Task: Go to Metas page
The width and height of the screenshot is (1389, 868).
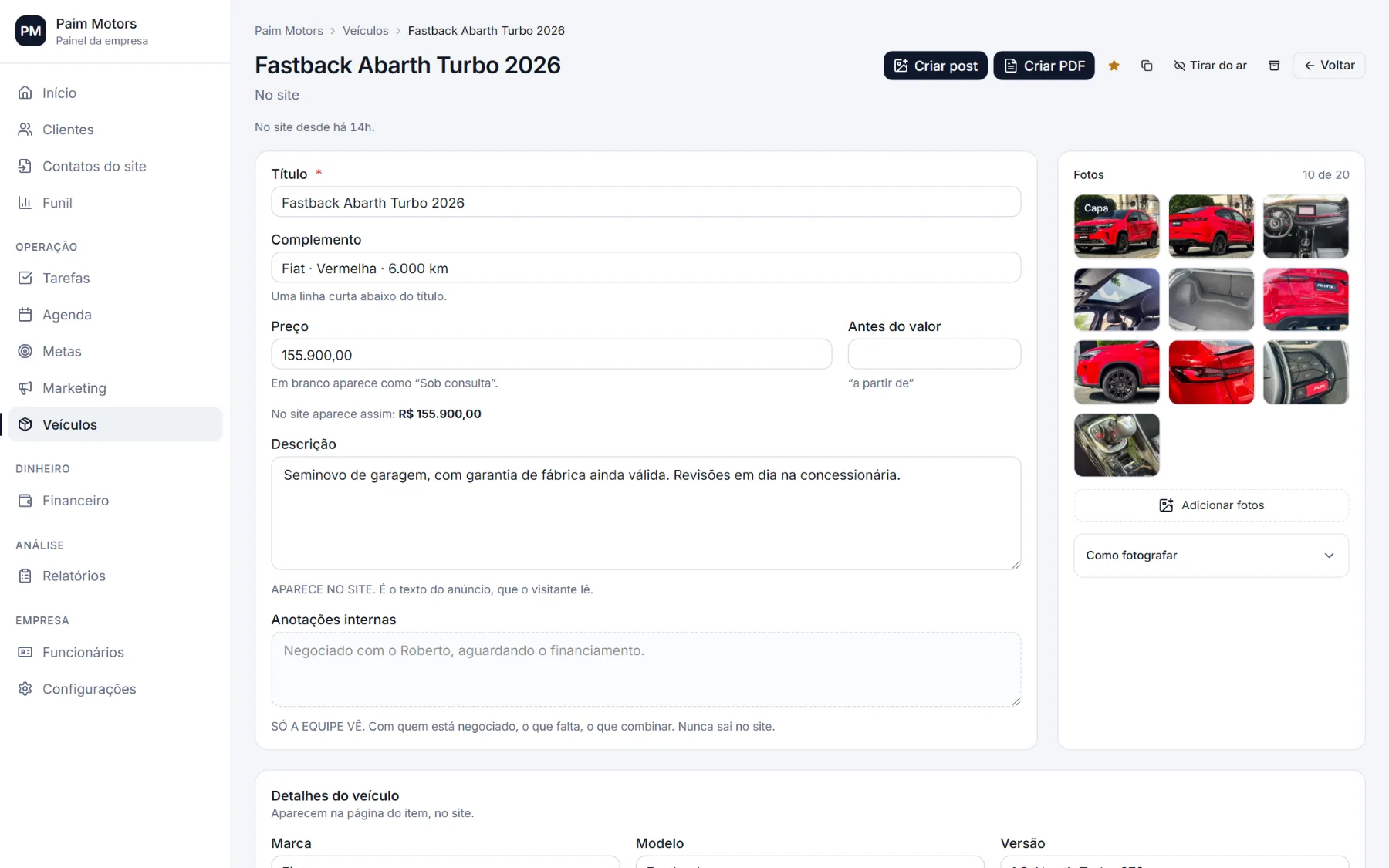Action: pos(116,351)
